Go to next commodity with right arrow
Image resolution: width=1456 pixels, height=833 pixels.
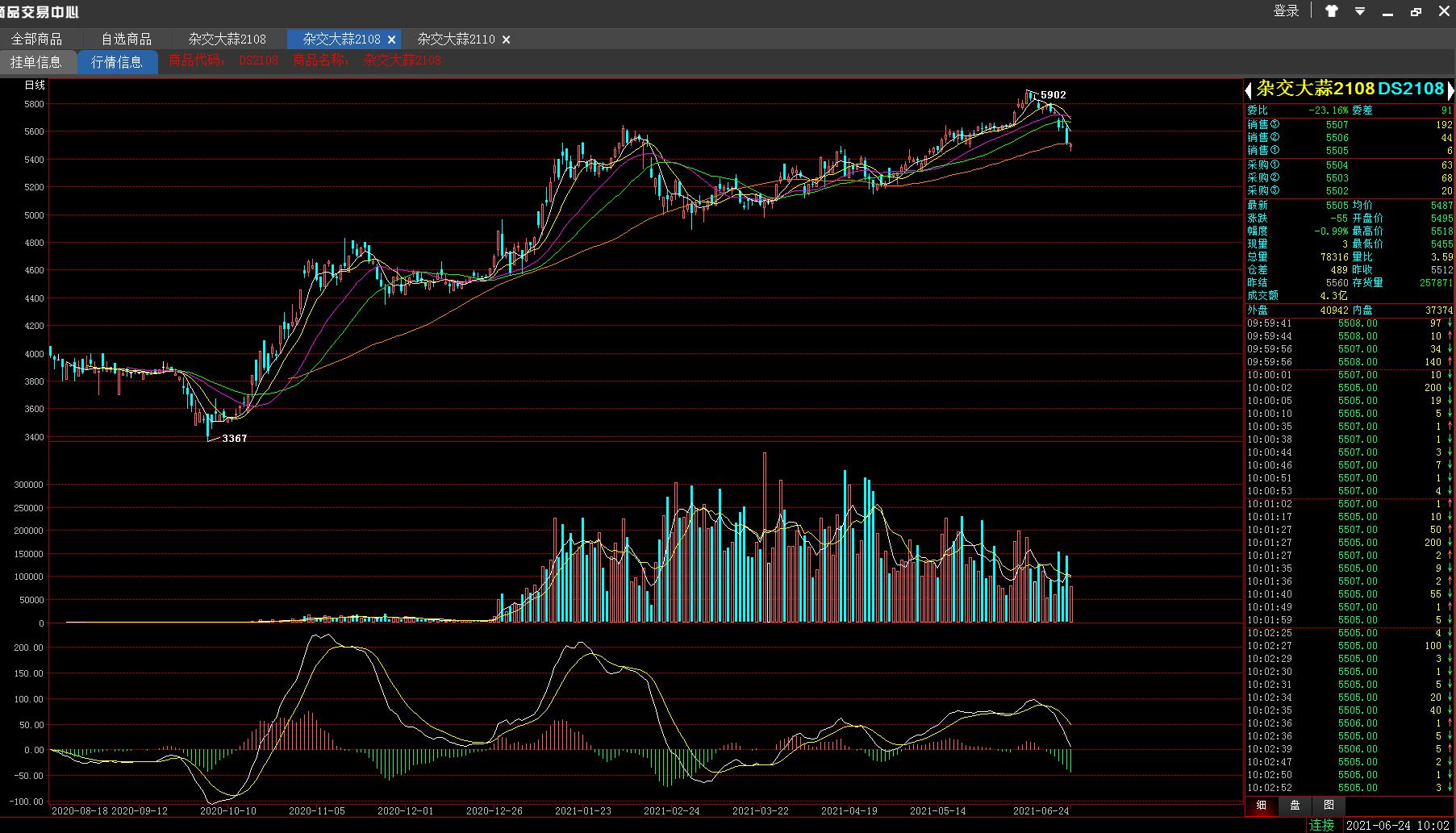[1450, 90]
